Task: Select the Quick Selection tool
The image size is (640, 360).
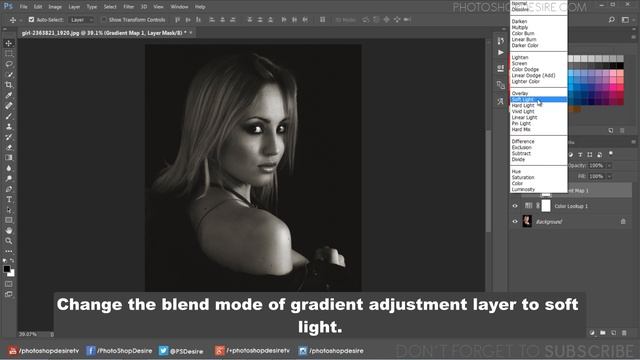Action: pyautogui.click(x=9, y=74)
